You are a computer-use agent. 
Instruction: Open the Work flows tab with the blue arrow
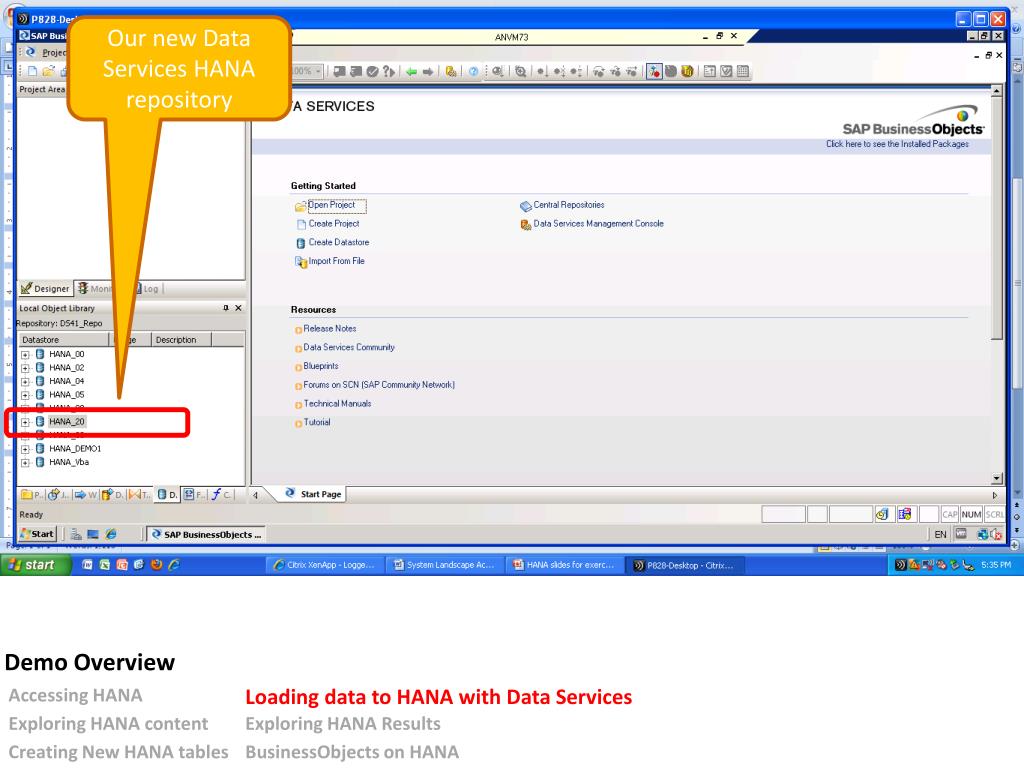(x=85, y=495)
